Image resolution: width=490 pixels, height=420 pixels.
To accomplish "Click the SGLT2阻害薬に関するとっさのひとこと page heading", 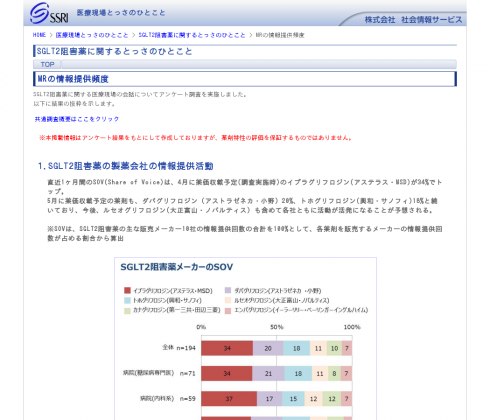I will pos(114,51).
